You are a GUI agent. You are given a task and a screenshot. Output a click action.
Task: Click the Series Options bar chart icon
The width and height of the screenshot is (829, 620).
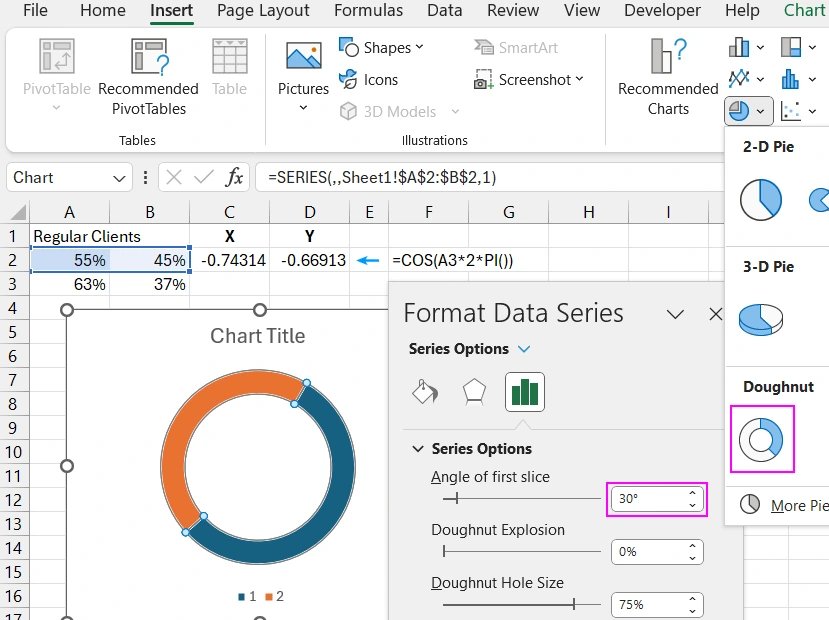(x=525, y=392)
